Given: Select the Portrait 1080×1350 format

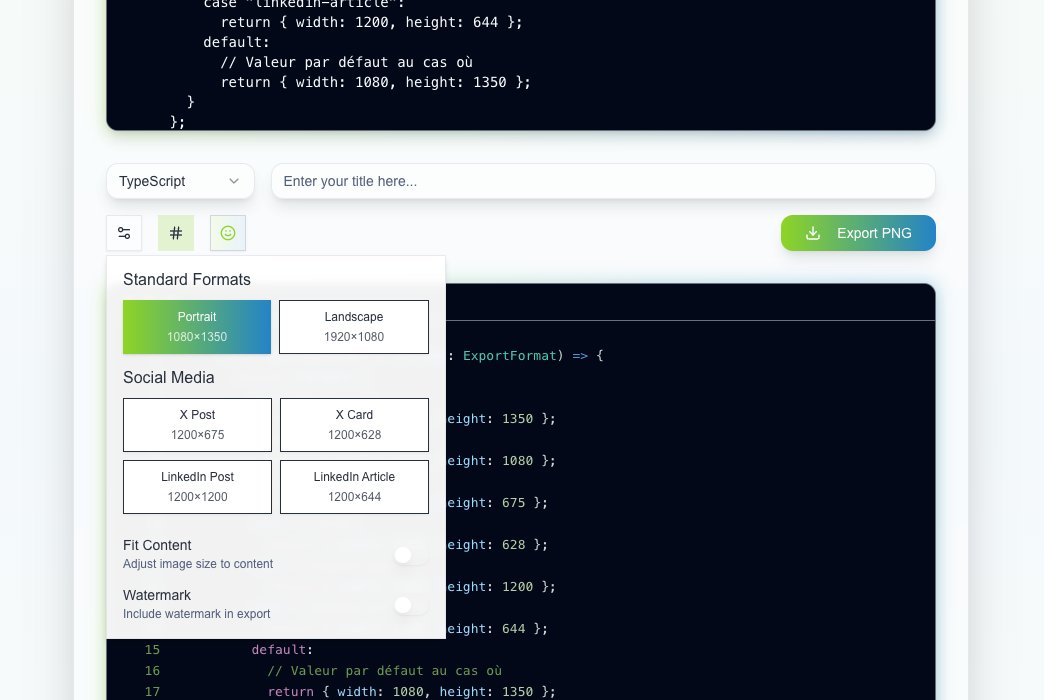Looking at the screenshot, I should click(197, 327).
